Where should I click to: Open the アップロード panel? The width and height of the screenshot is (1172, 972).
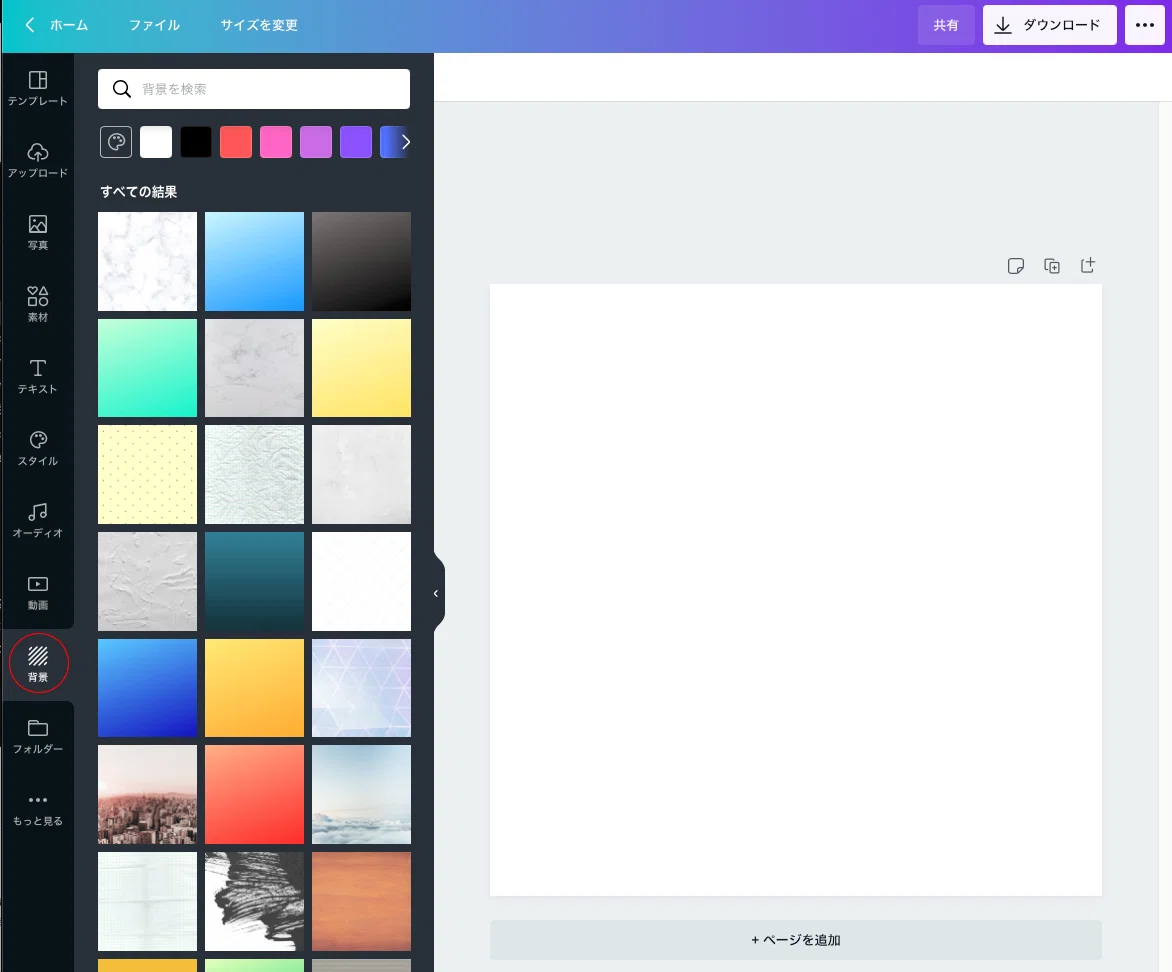pos(37,160)
